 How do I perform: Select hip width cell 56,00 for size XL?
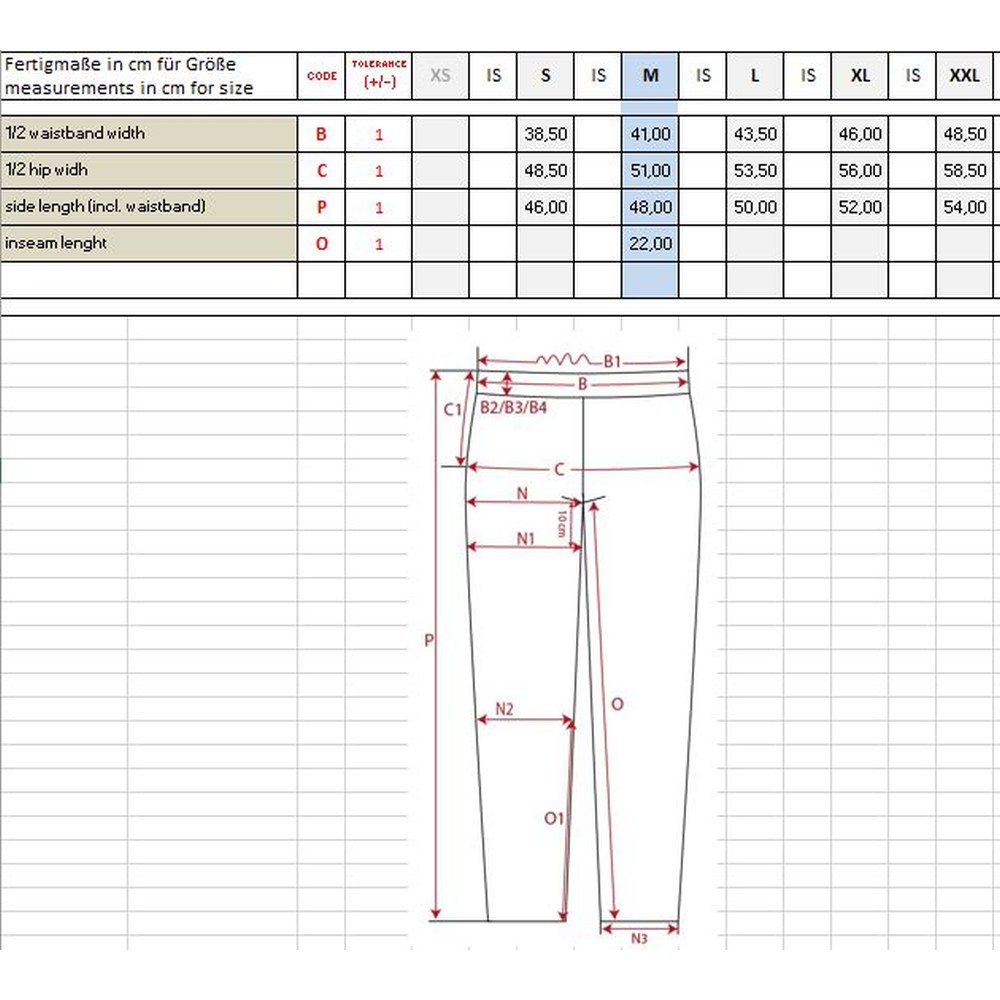tap(860, 170)
